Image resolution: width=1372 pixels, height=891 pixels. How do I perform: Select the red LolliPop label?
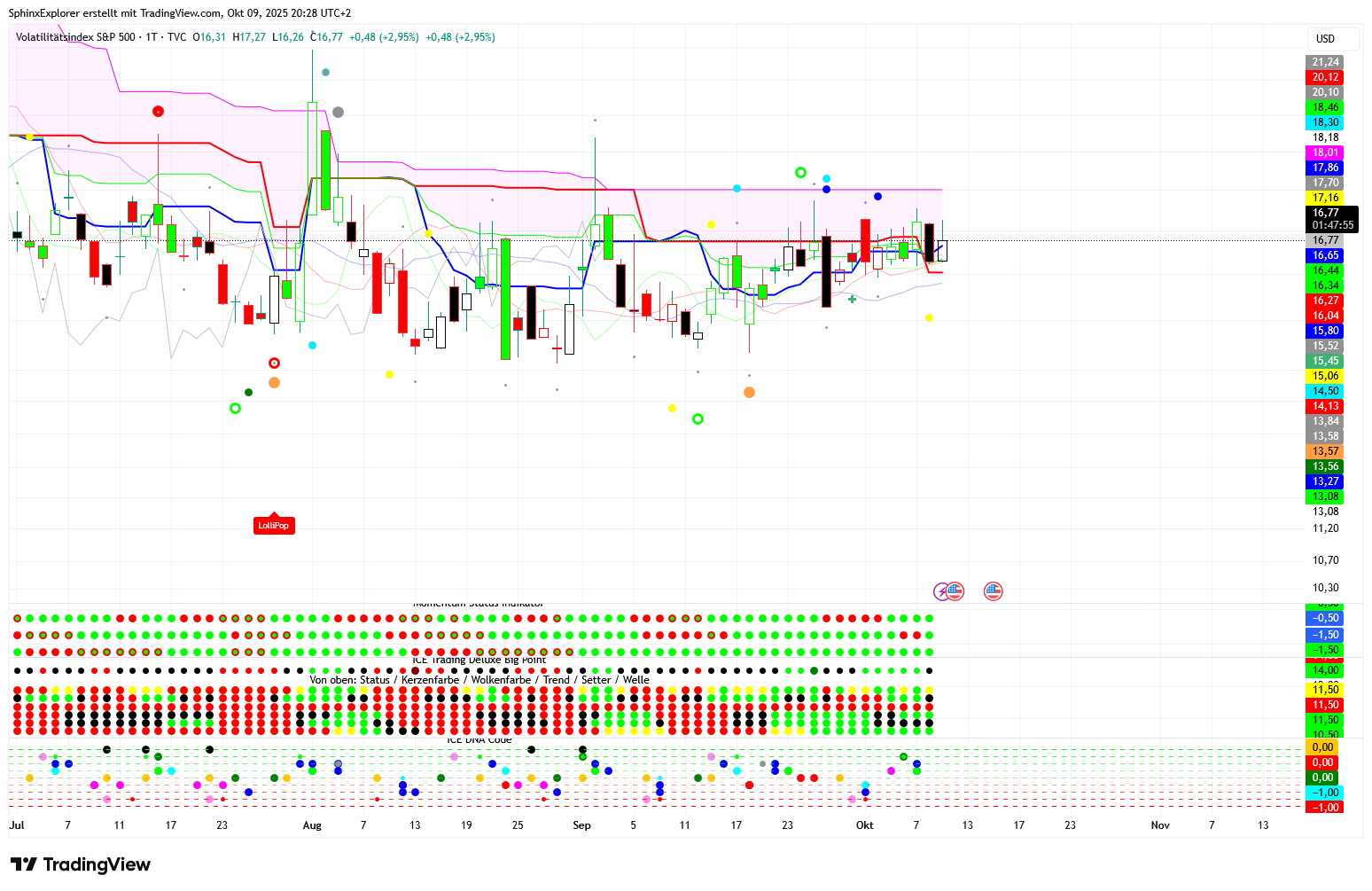coord(273,525)
